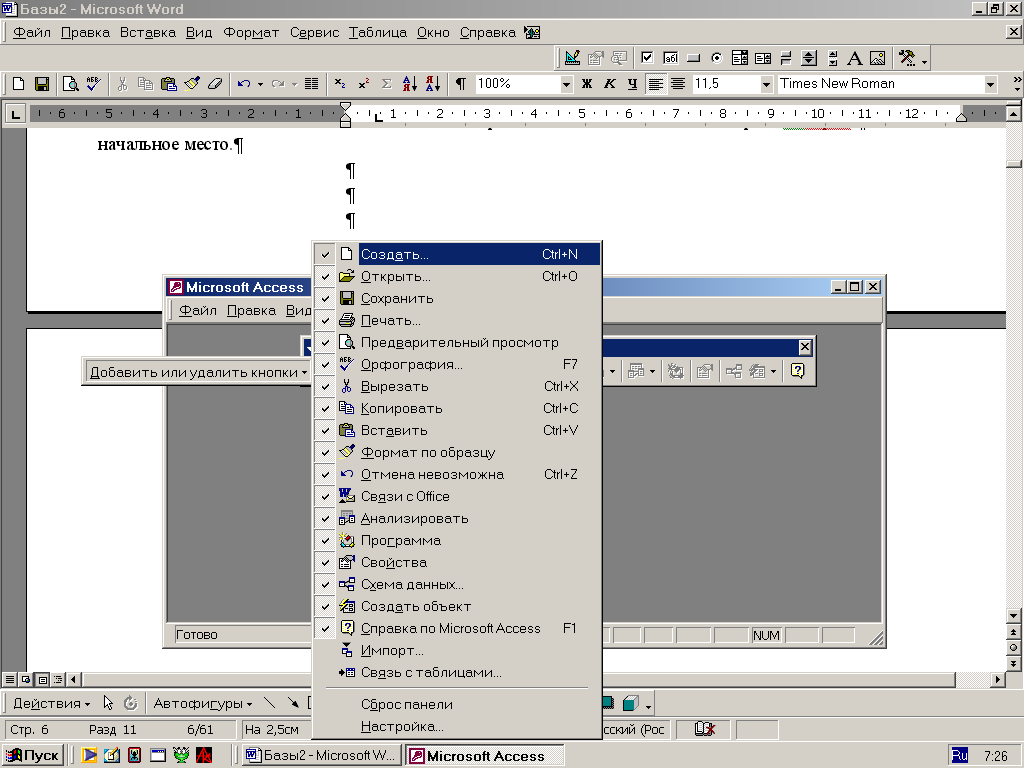Click the eraser icon in Word toolbar

pos(215,84)
